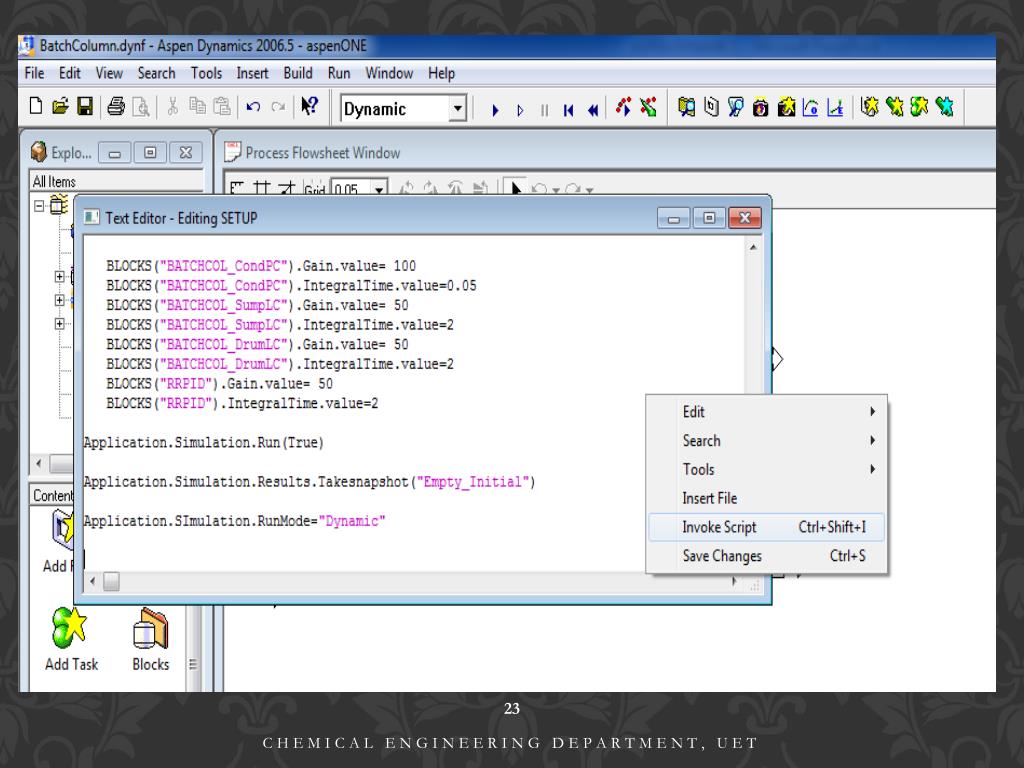Image resolution: width=1024 pixels, height=768 pixels.
Task: Open the Run menu
Action: 339,73
